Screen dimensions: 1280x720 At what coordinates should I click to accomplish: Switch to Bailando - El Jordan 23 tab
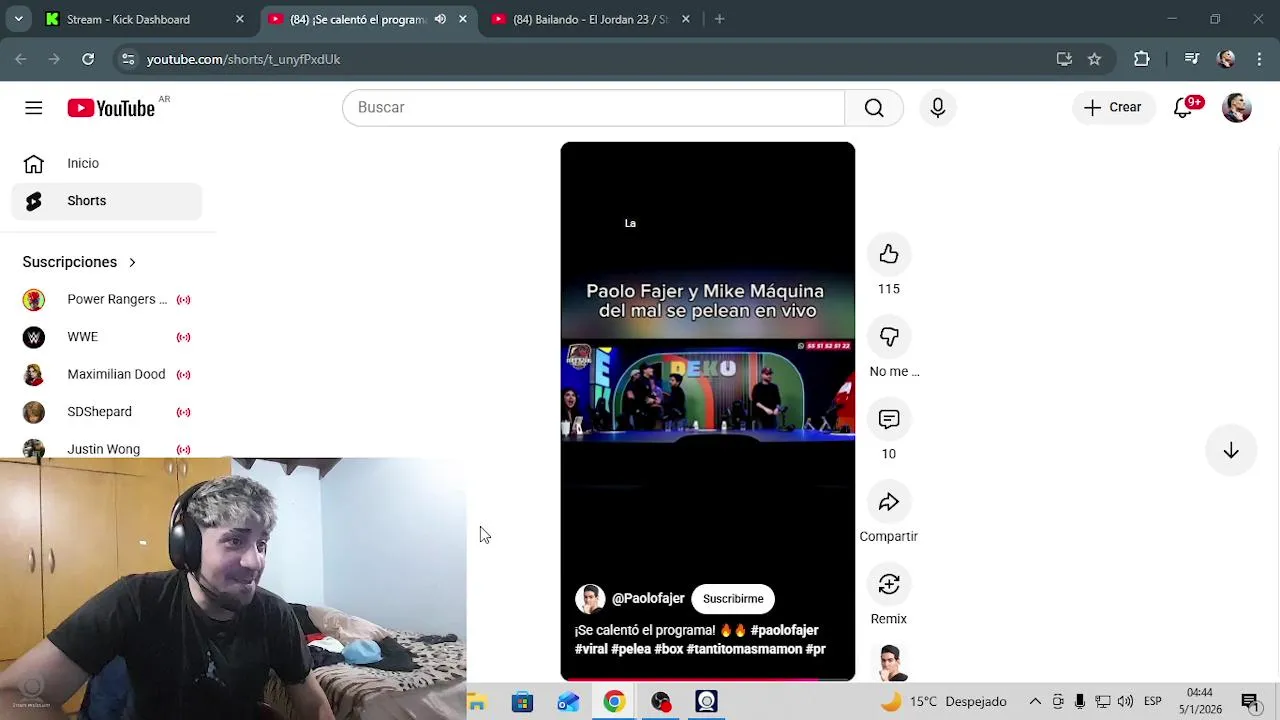[x=591, y=19]
